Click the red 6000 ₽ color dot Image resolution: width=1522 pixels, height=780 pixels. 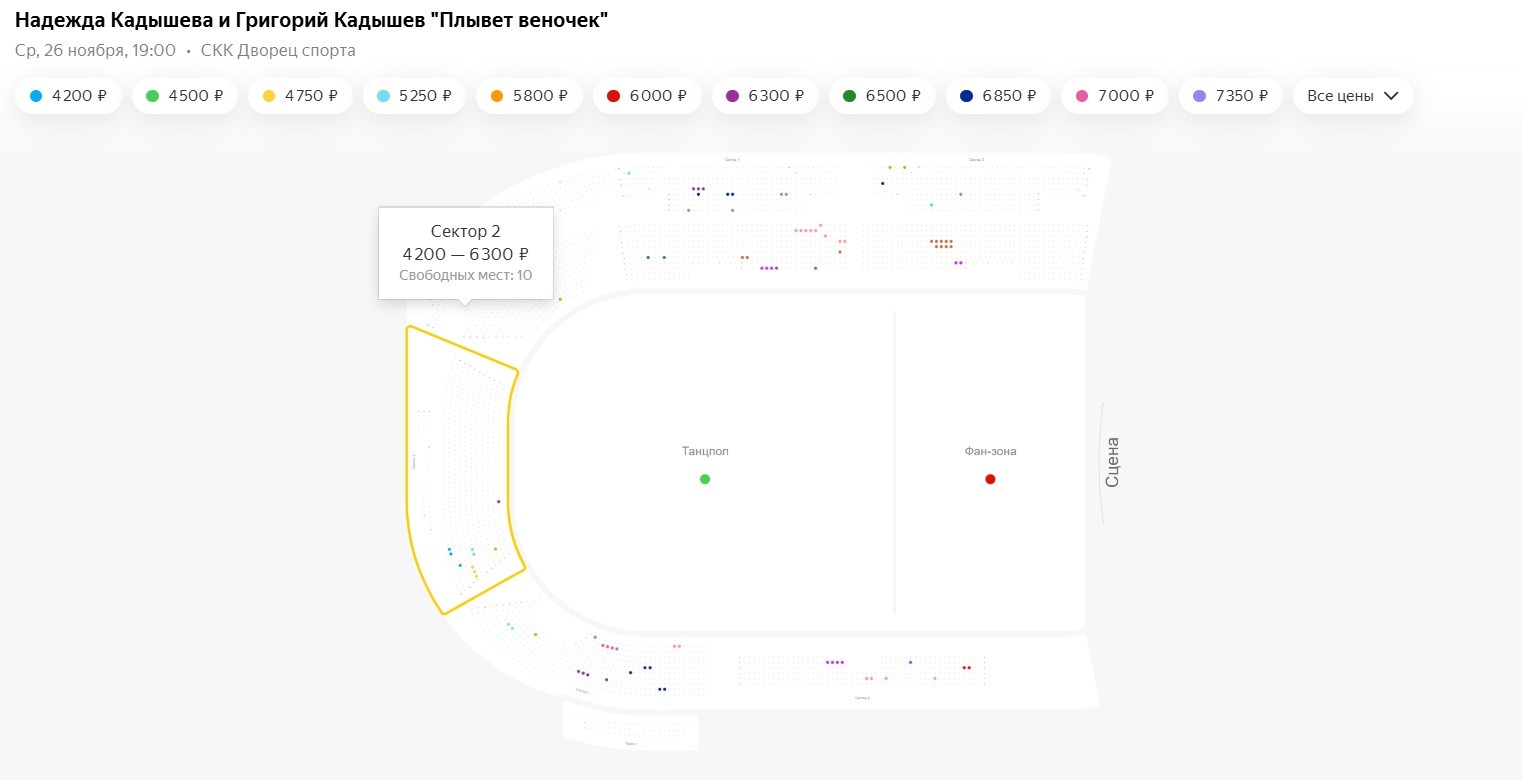[x=614, y=96]
